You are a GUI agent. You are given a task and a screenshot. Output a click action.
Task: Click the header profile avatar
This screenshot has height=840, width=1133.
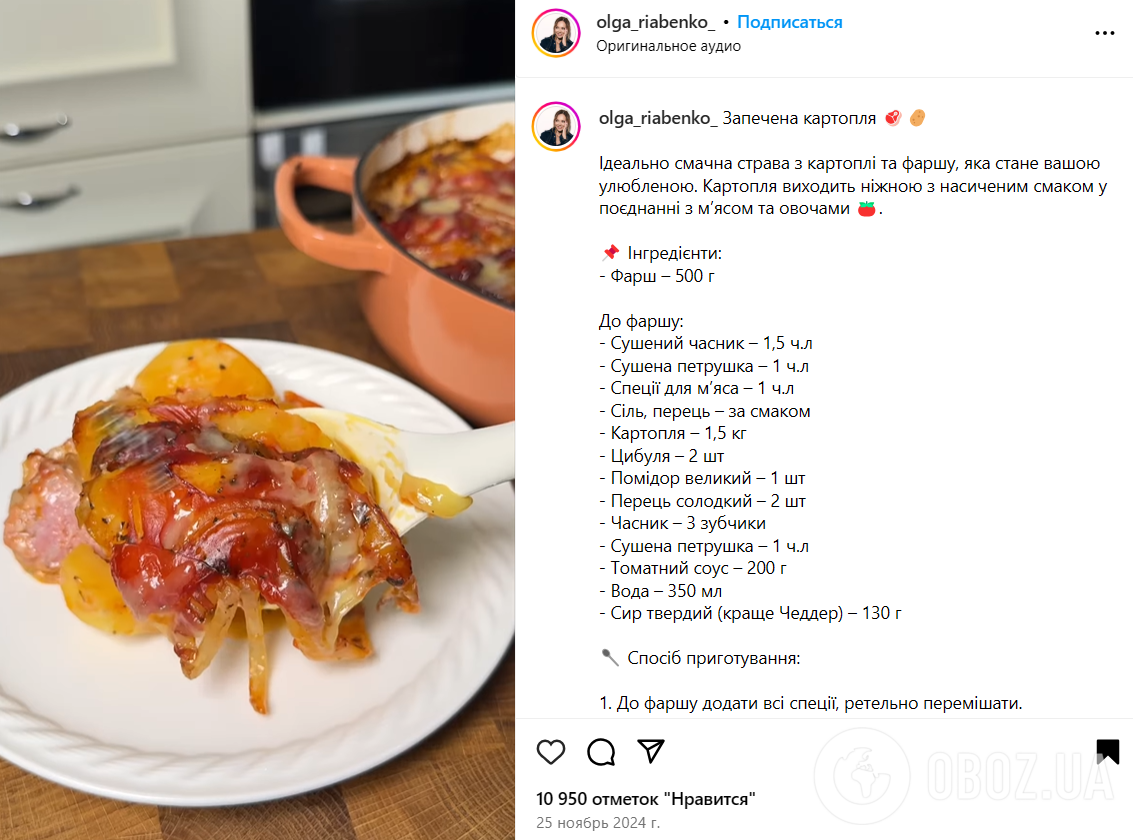pyautogui.click(x=556, y=33)
